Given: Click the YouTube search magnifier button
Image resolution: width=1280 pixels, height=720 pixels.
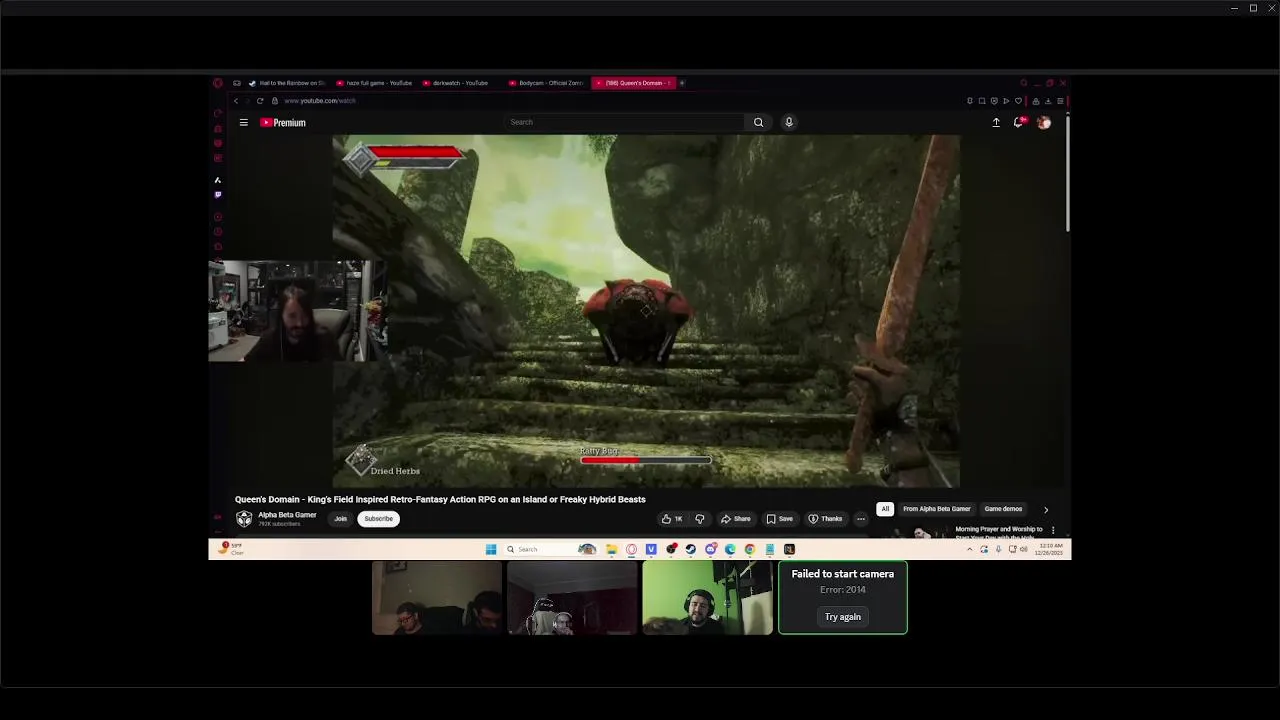Looking at the screenshot, I should (x=758, y=122).
